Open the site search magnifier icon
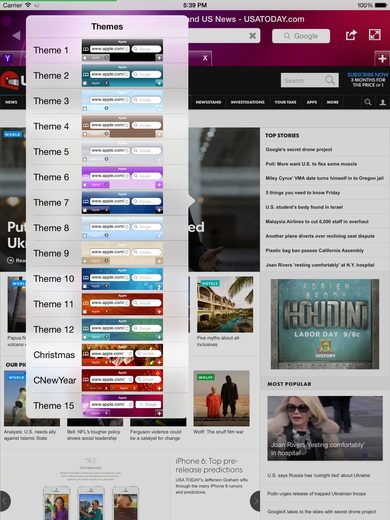Image resolution: width=390 pixels, height=520 pixels. click(368, 102)
